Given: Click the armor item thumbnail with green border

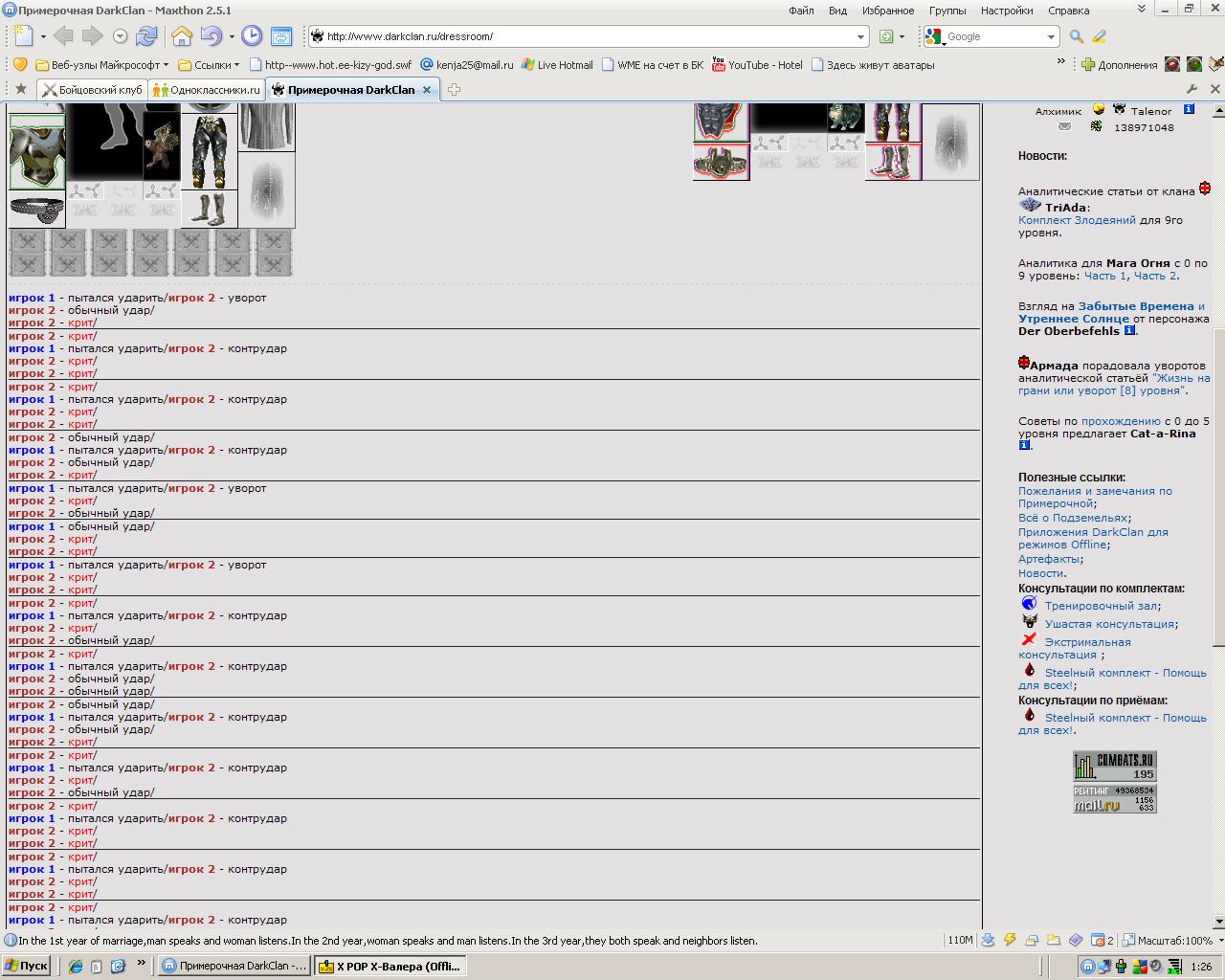Looking at the screenshot, I should [36, 152].
